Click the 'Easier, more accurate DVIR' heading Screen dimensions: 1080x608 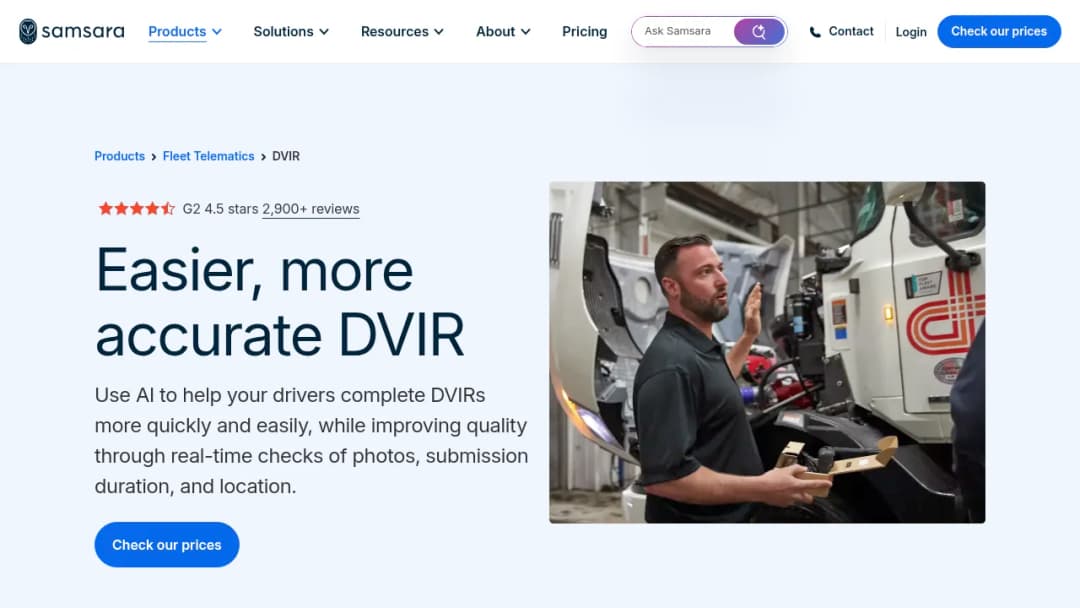[280, 302]
